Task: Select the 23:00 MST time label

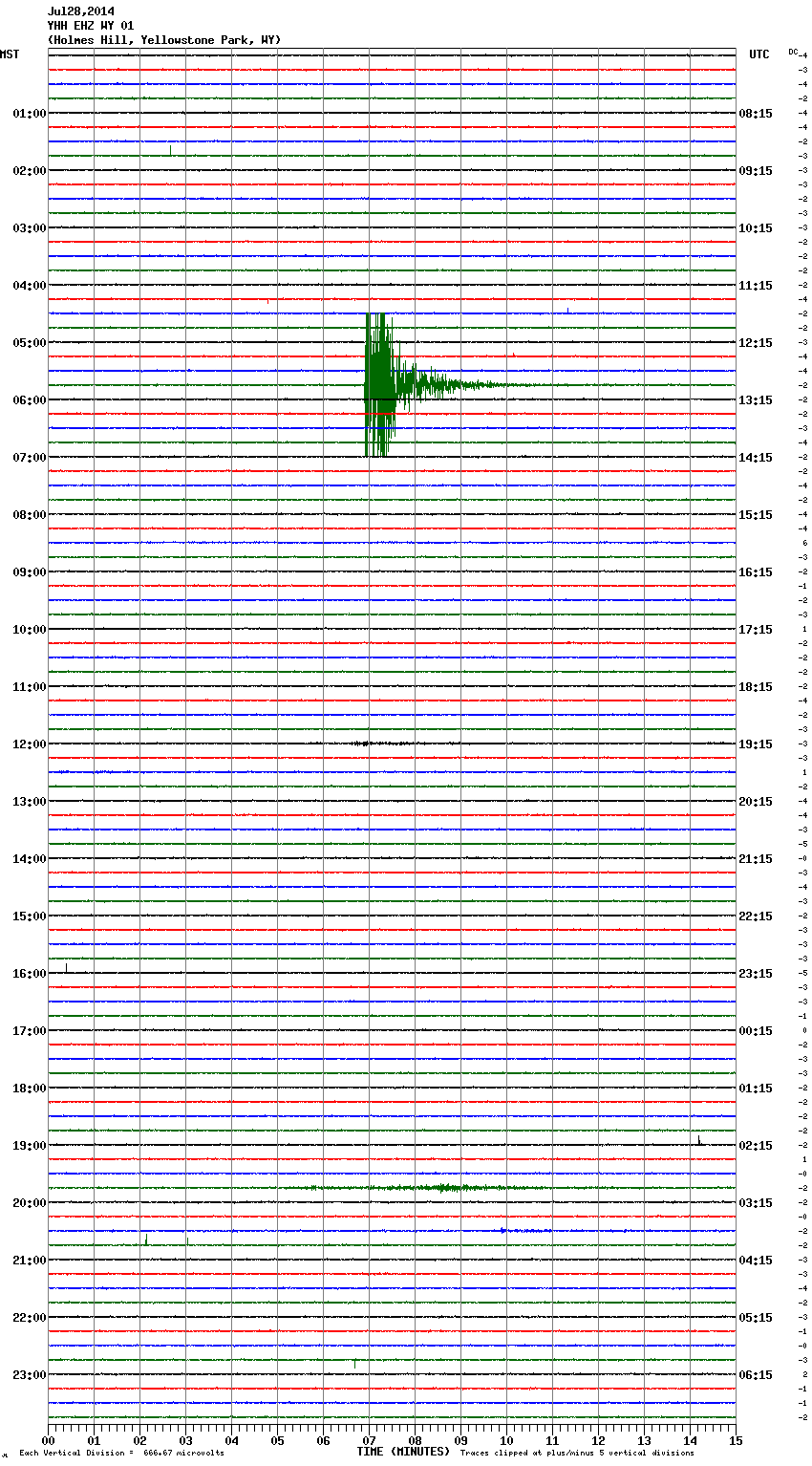Action: [30, 1375]
